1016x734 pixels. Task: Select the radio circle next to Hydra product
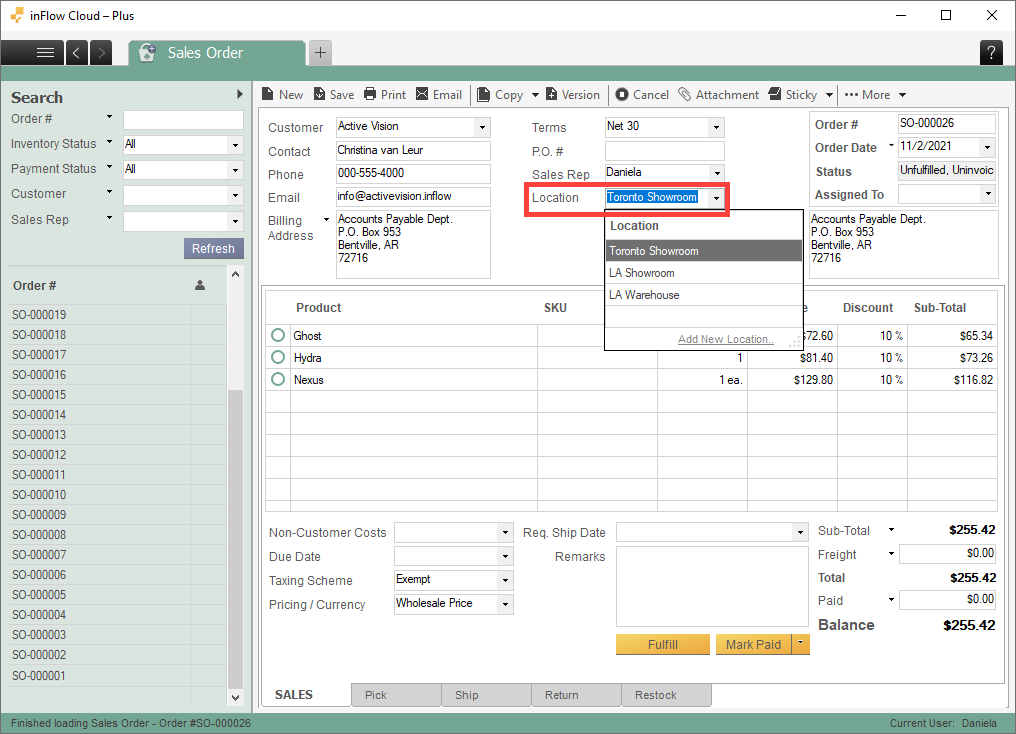278,357
